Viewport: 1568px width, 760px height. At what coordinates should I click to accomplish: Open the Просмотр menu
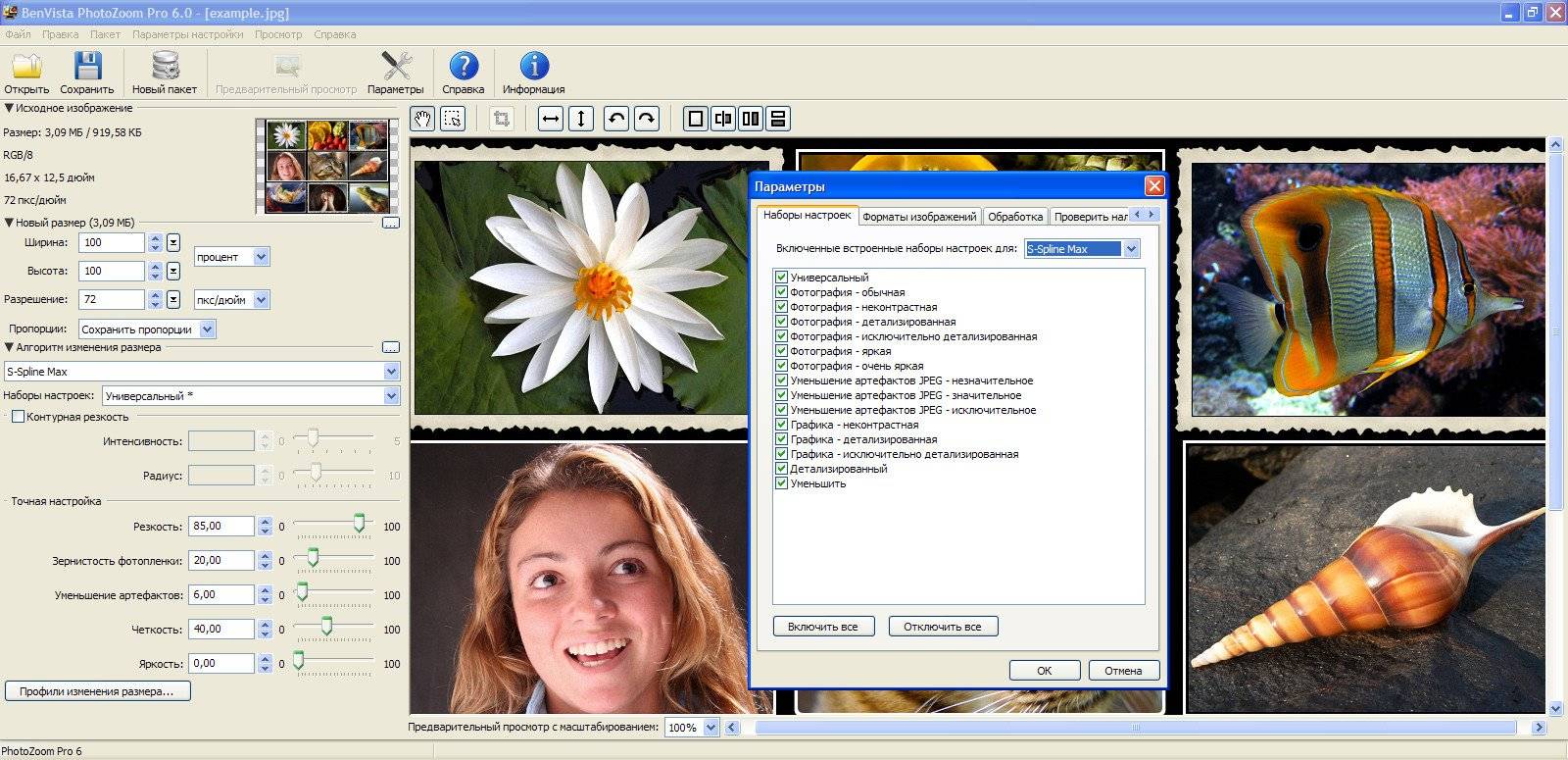[x=278, y=34]
